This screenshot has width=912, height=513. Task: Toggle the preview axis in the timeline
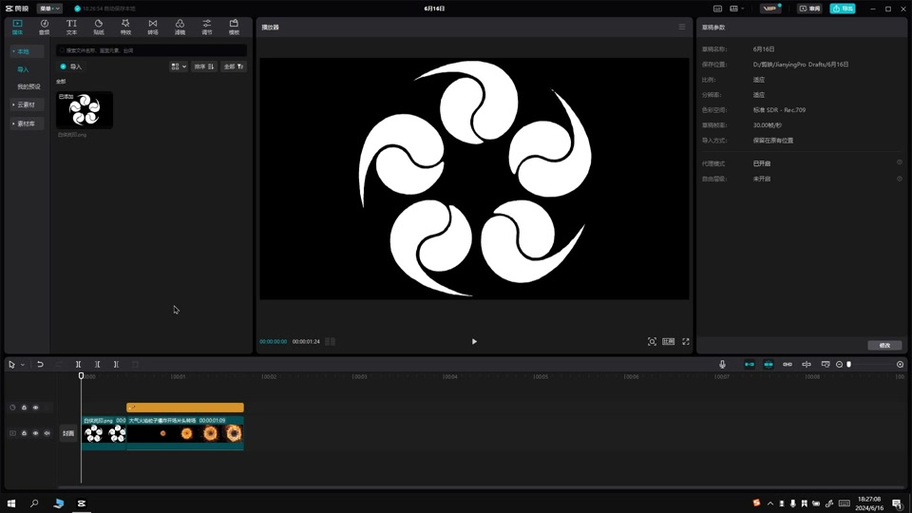pyautogui.click(x=806, y=365)
